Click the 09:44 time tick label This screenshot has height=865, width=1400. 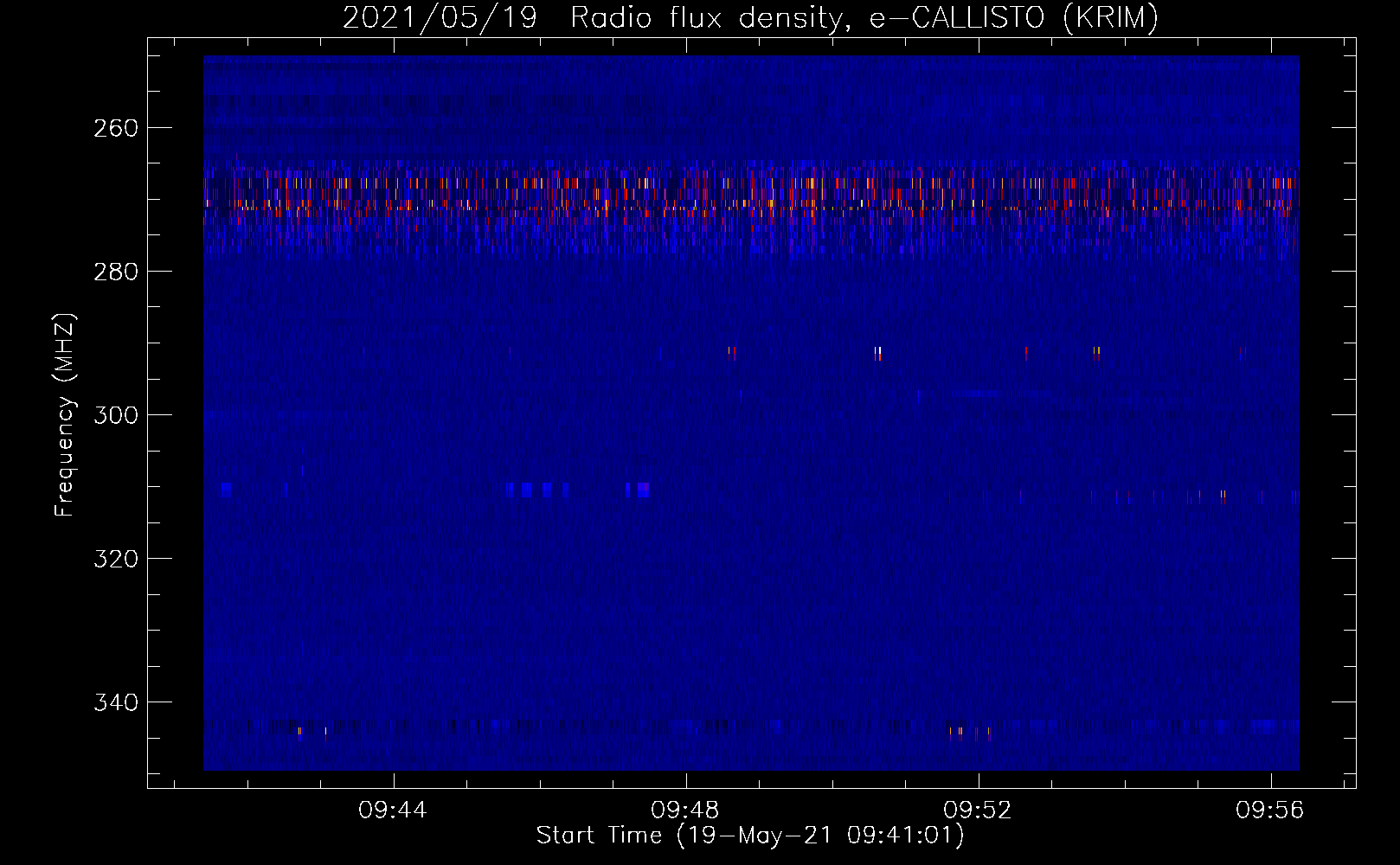[x=393, y=811]
